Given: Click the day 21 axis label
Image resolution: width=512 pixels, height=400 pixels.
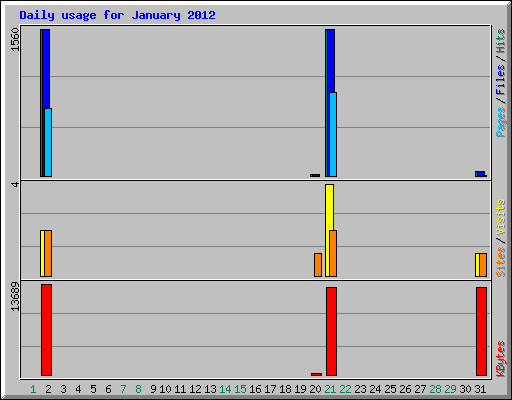Looking at the screenshot, I should coord(330,389).
